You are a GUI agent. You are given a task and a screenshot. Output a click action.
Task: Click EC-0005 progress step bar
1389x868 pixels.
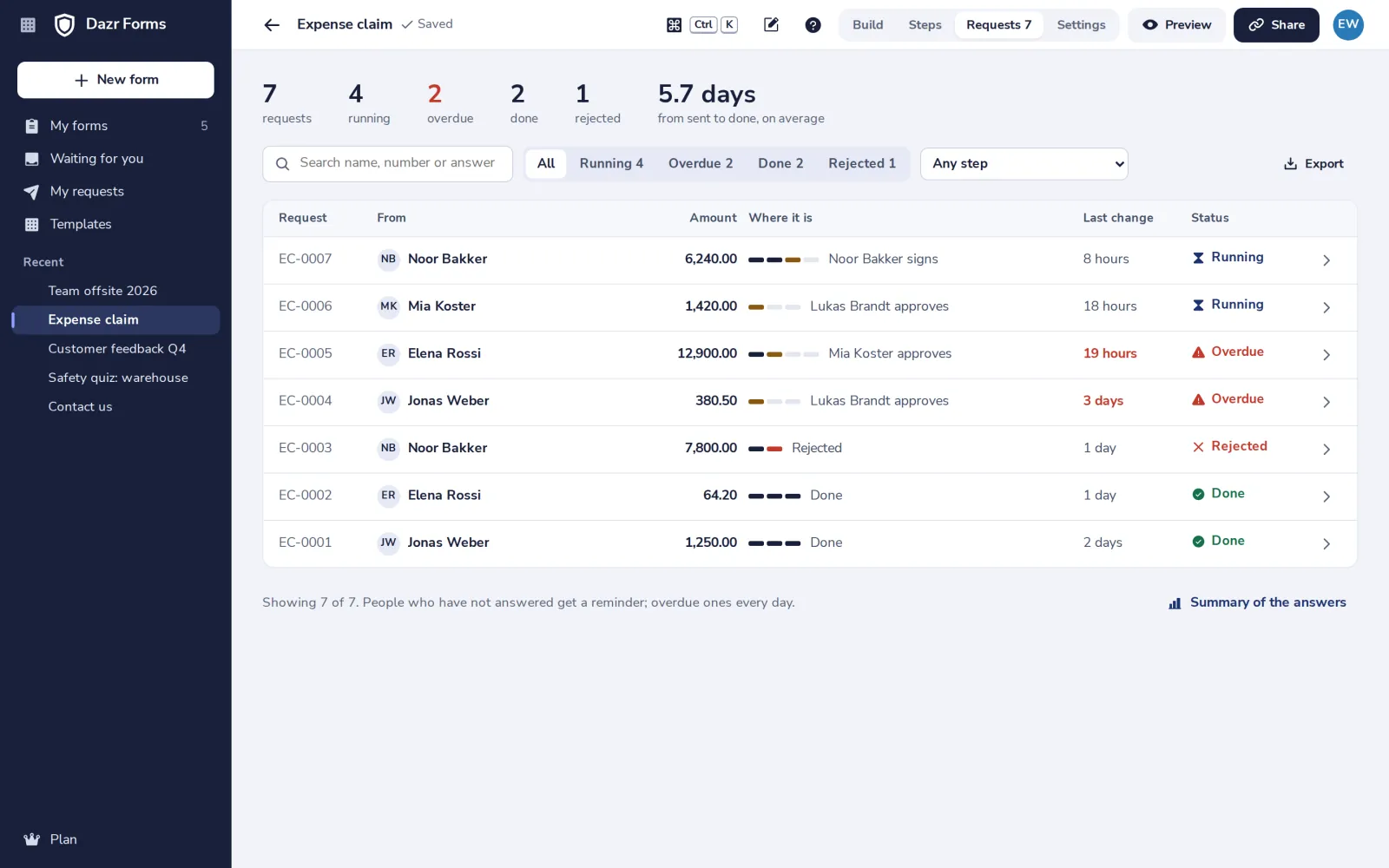click(783, 354)
